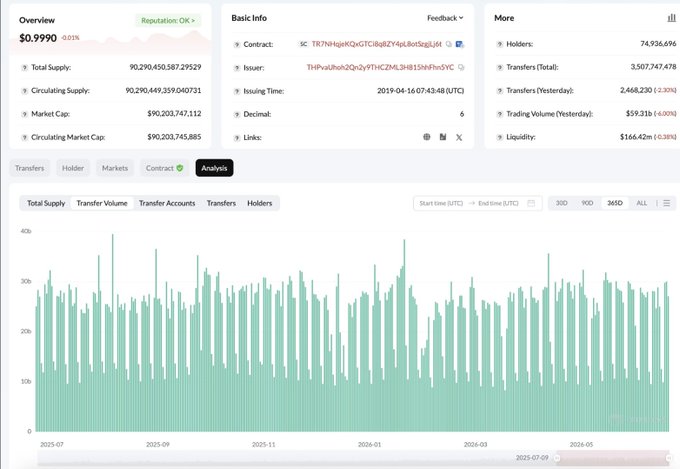Select the Analysis tab
Screen dimensions: 680x469
pos(214,168)
